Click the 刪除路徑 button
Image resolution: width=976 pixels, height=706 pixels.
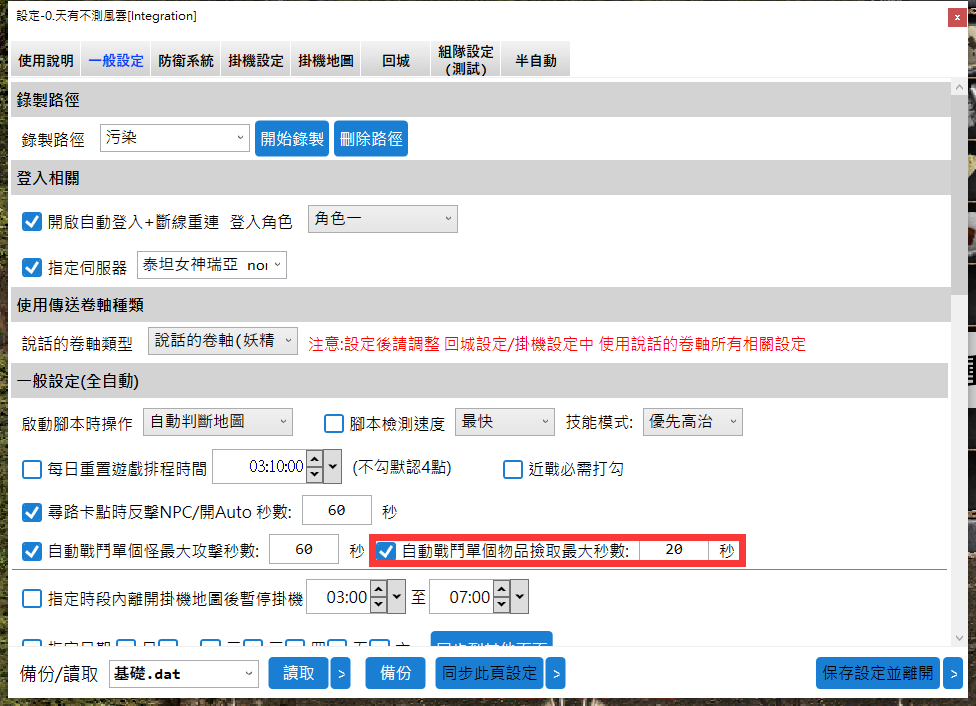click(371, 139)
